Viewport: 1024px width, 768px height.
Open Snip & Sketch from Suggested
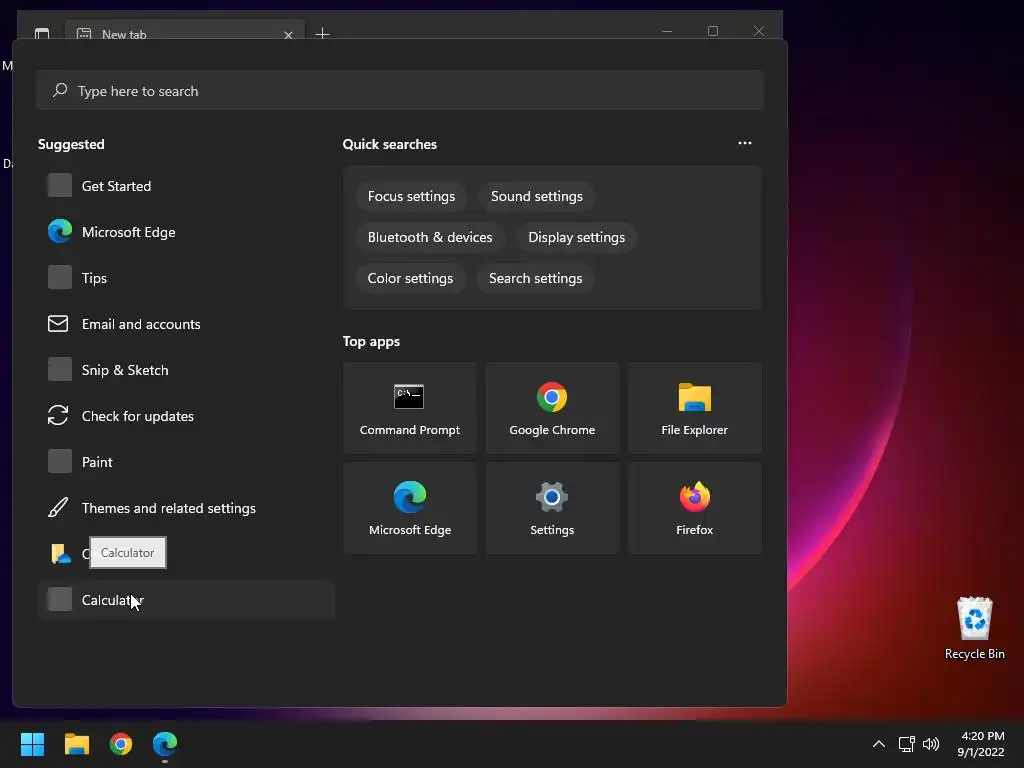pos(186,370)
